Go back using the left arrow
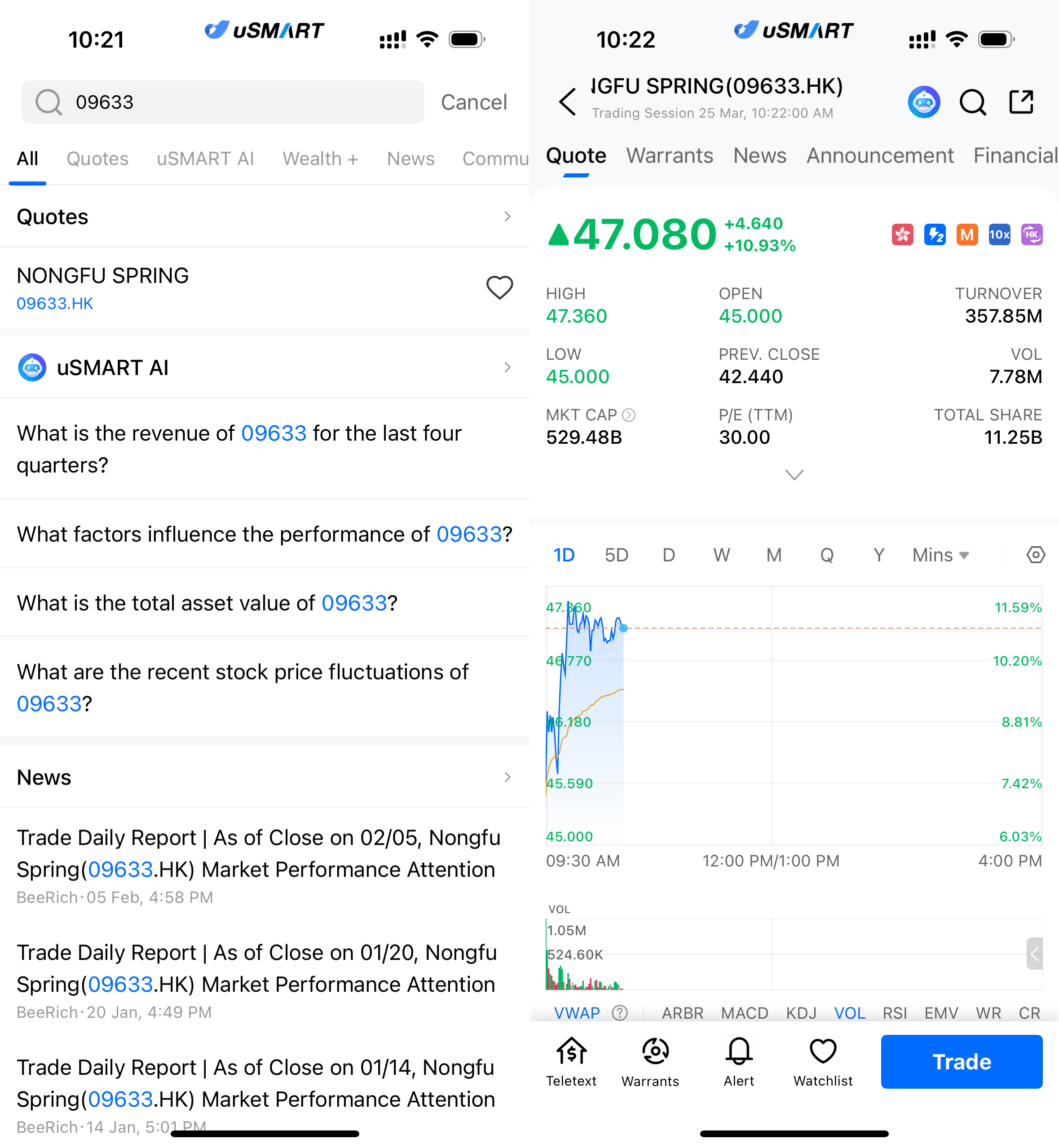 (567, 102)
